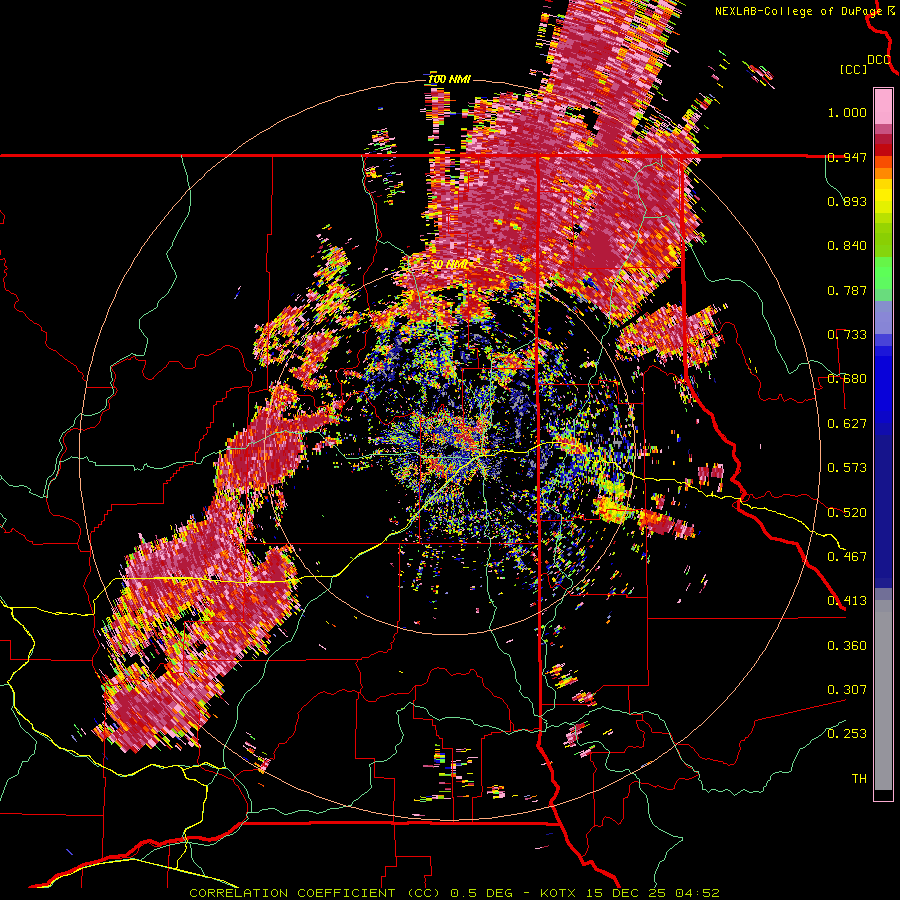Click the TH threshold legend label
Image resolution: width=900 pixels, height=900 pixels.
tap(859, 778)
